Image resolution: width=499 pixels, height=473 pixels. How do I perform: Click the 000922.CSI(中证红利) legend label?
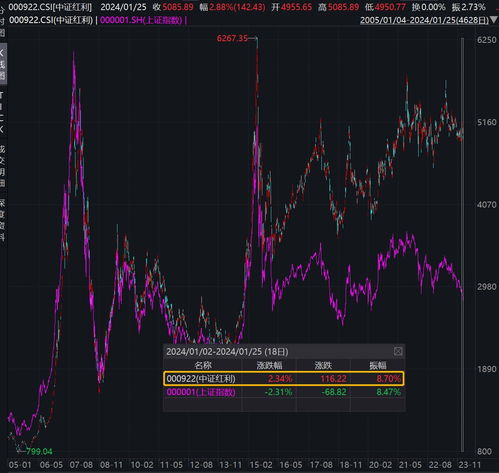[51, 20]
